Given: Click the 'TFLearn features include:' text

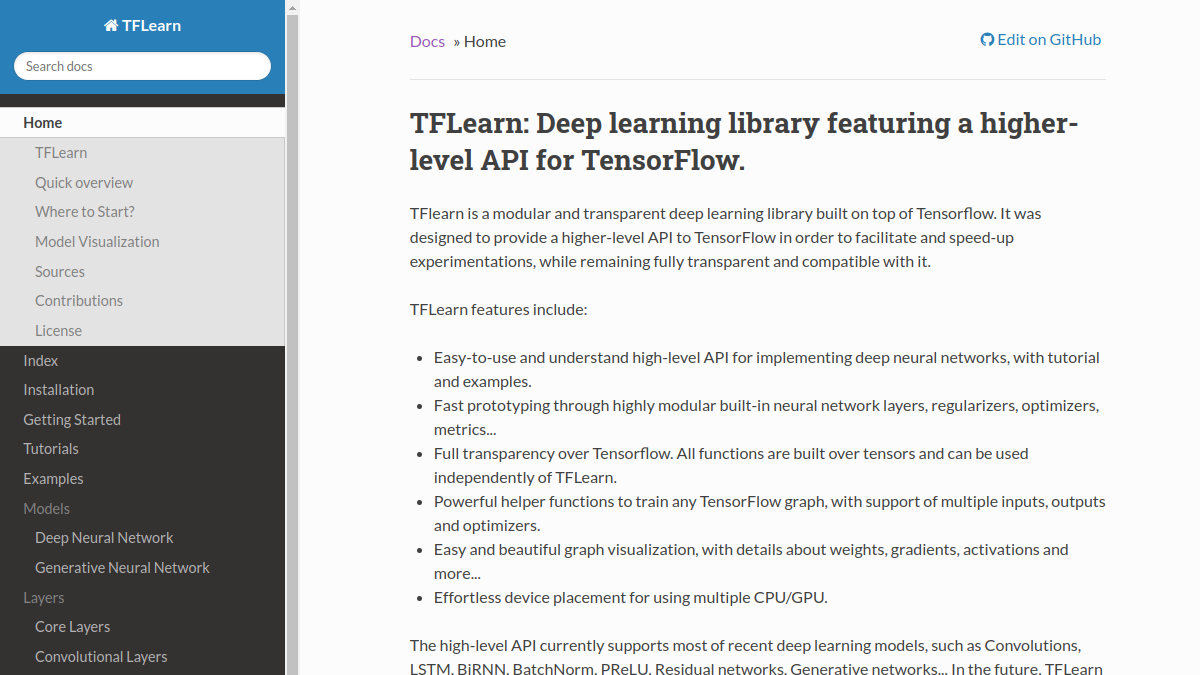Looking at the screenshot, I should click(x=499, y=310).
